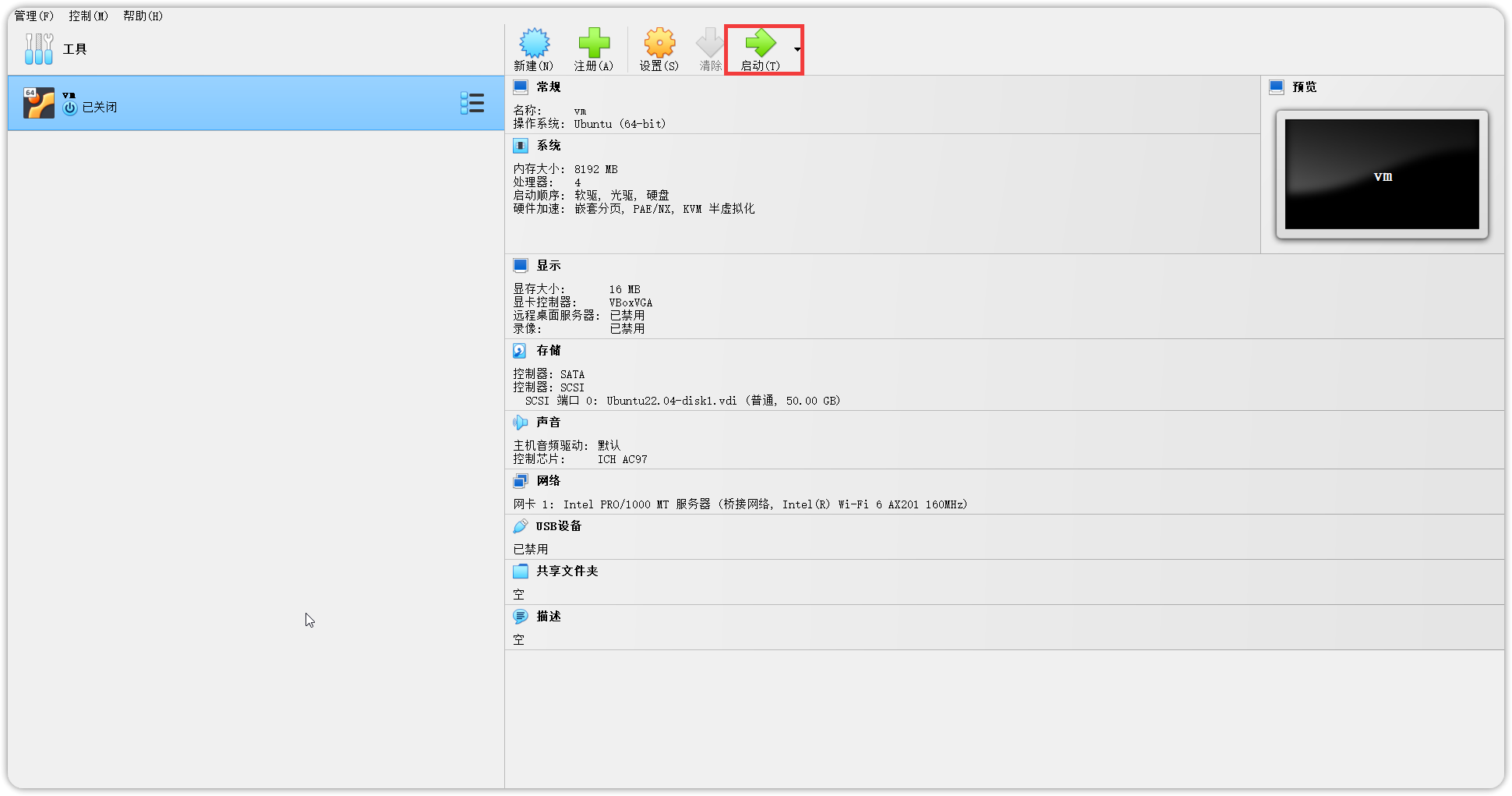Click the Display (显示) monitor icon
Viewport: 1512px width, 796px height.
(521, 265)
